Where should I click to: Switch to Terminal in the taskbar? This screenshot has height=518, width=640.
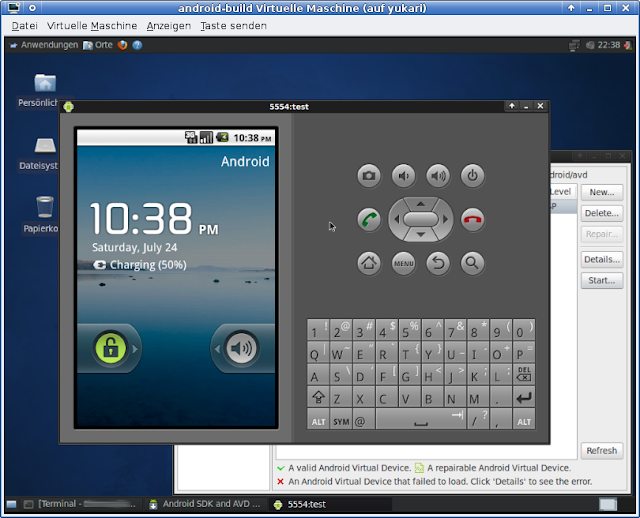(x=80, y=504)
